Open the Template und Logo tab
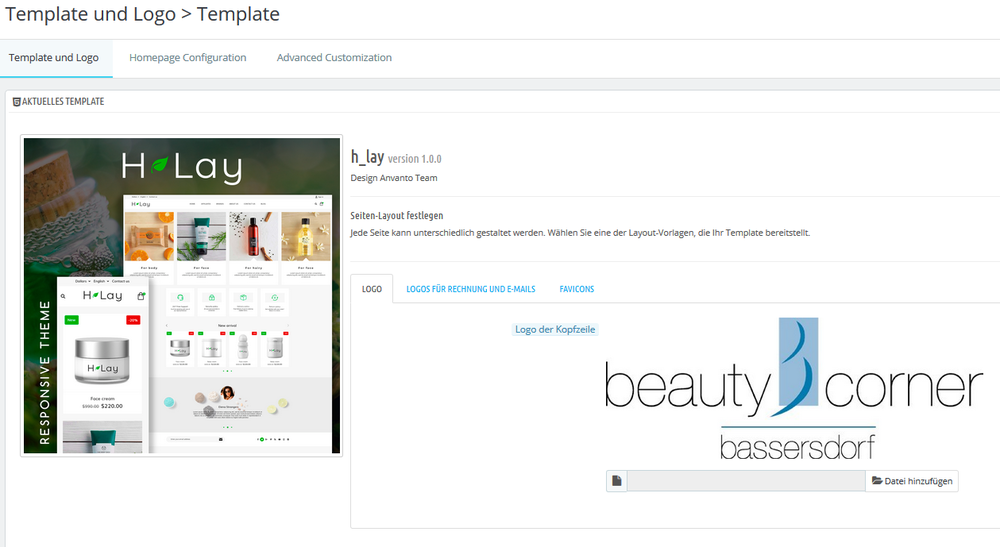 tap(54, 58)
